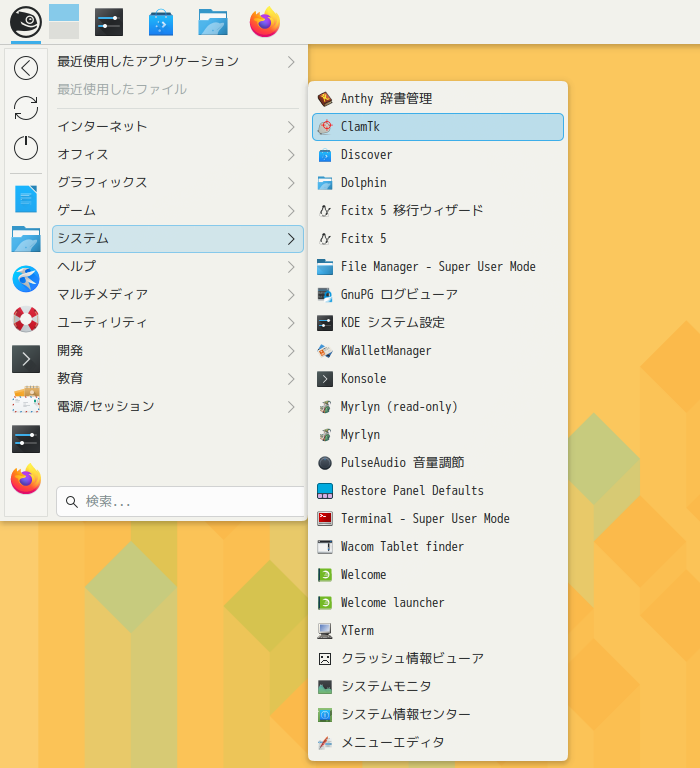The width and height of the screenshot is (700, 768).
Task: Click the back arrow icon in launcher sidebar
Action: [26, 68]
